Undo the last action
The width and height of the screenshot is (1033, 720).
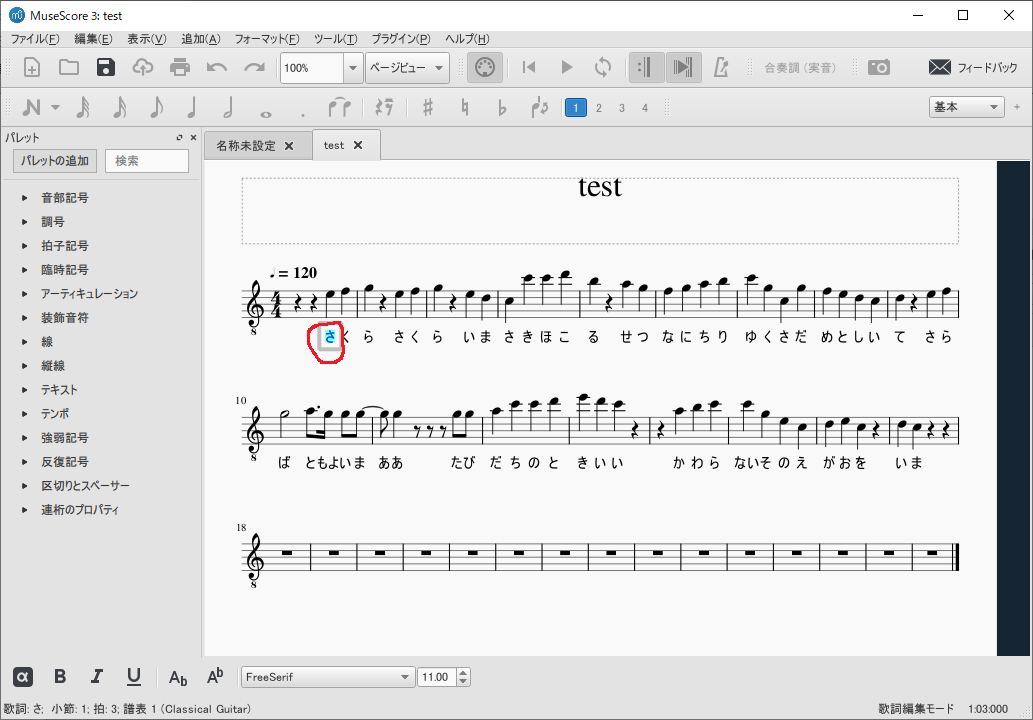(x=217, y=67)
